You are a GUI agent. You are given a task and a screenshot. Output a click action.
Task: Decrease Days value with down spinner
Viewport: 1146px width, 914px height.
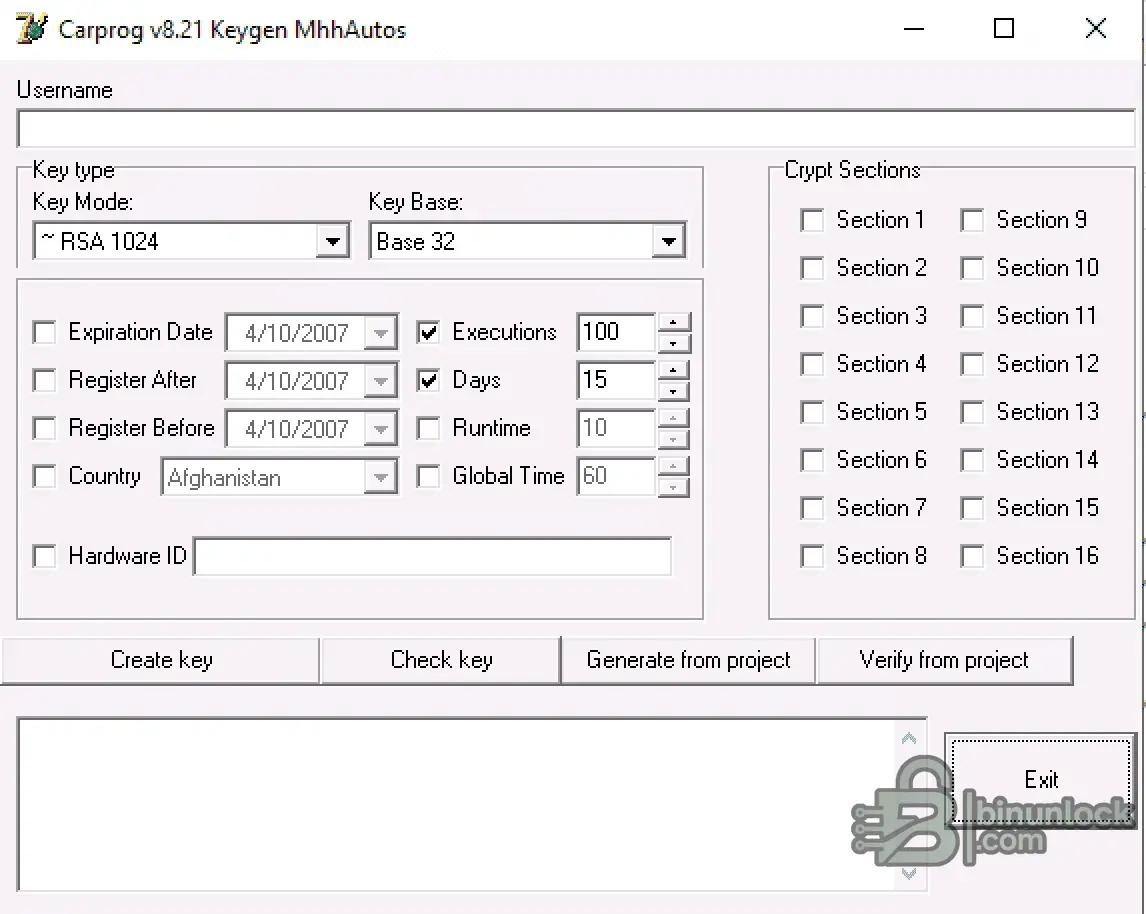pos(676,390)
